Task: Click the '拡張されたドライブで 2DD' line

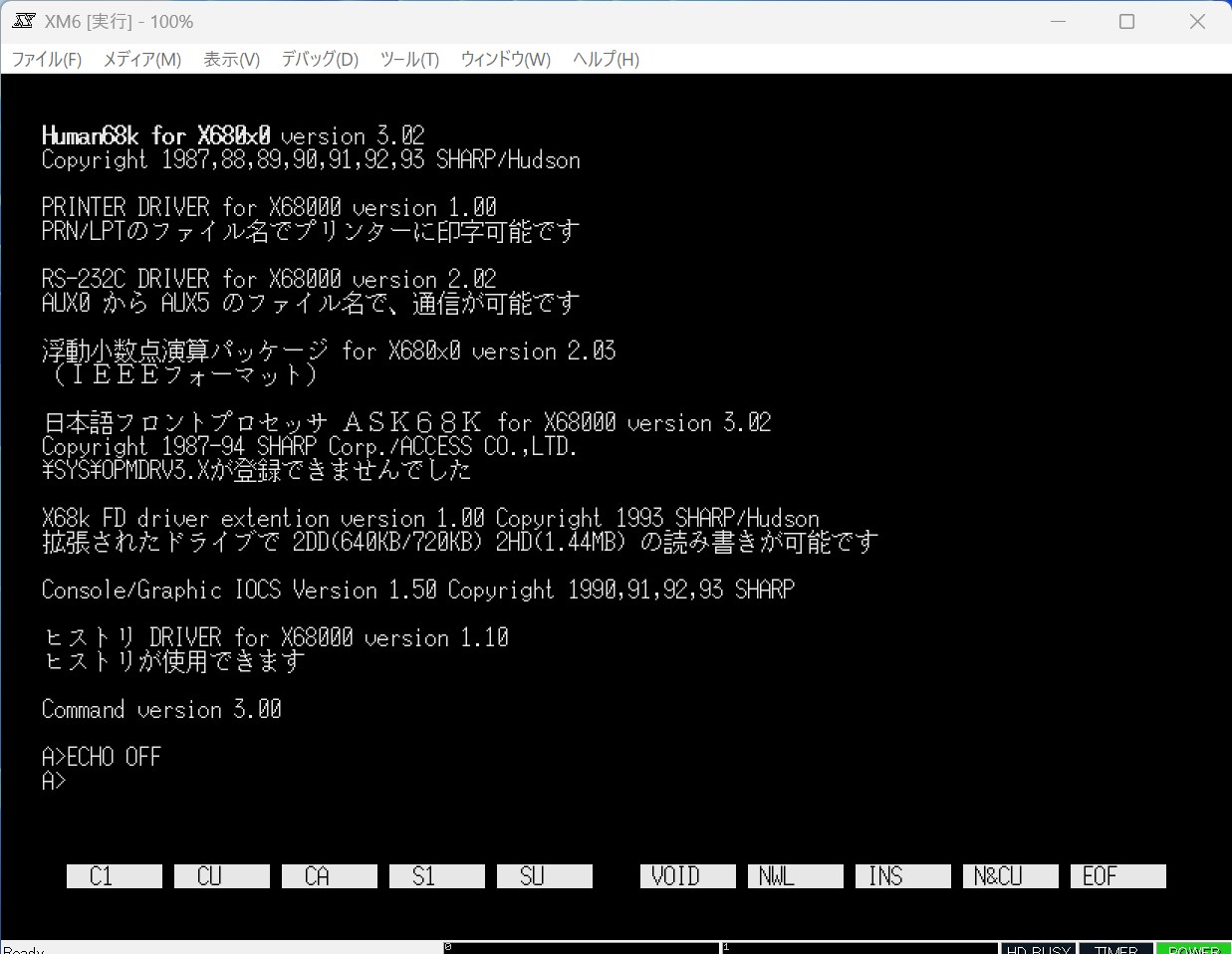Action: tap(460, 542)
